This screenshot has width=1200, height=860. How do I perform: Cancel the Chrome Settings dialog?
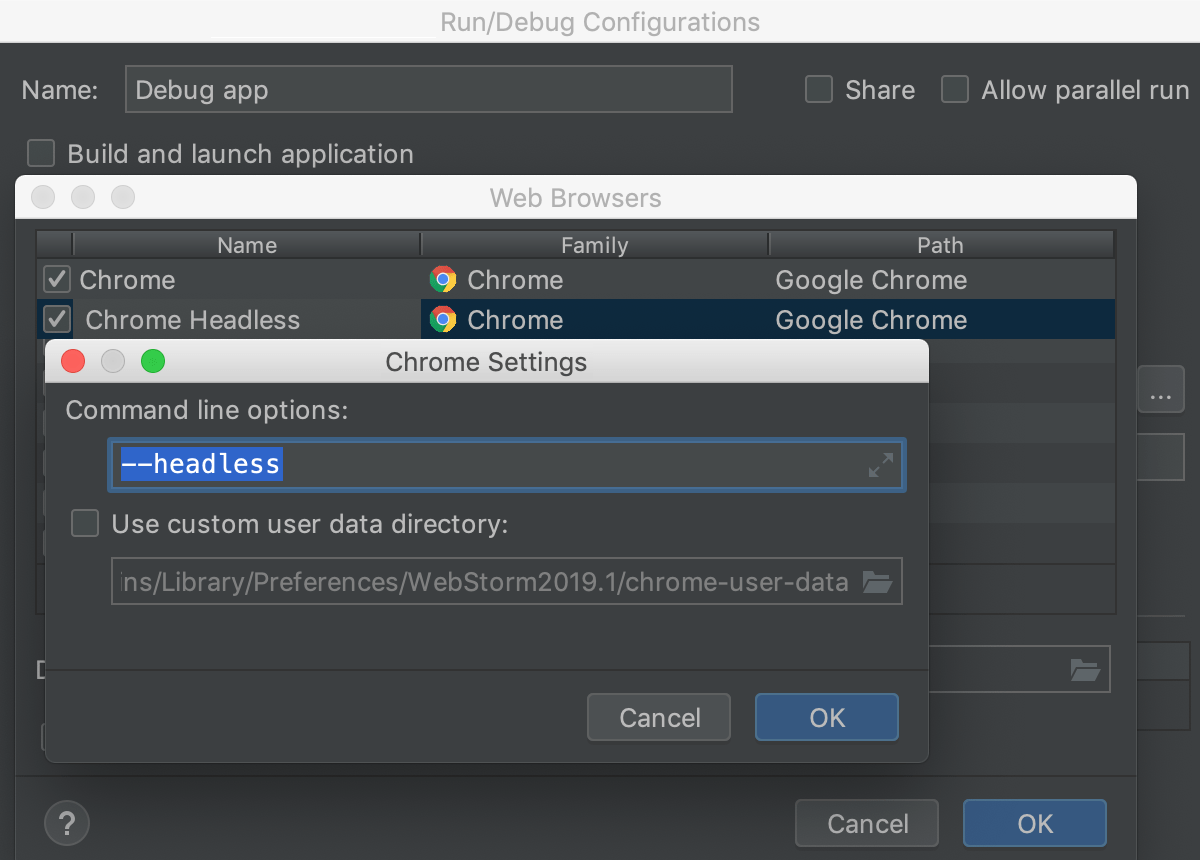coord(658,717)
